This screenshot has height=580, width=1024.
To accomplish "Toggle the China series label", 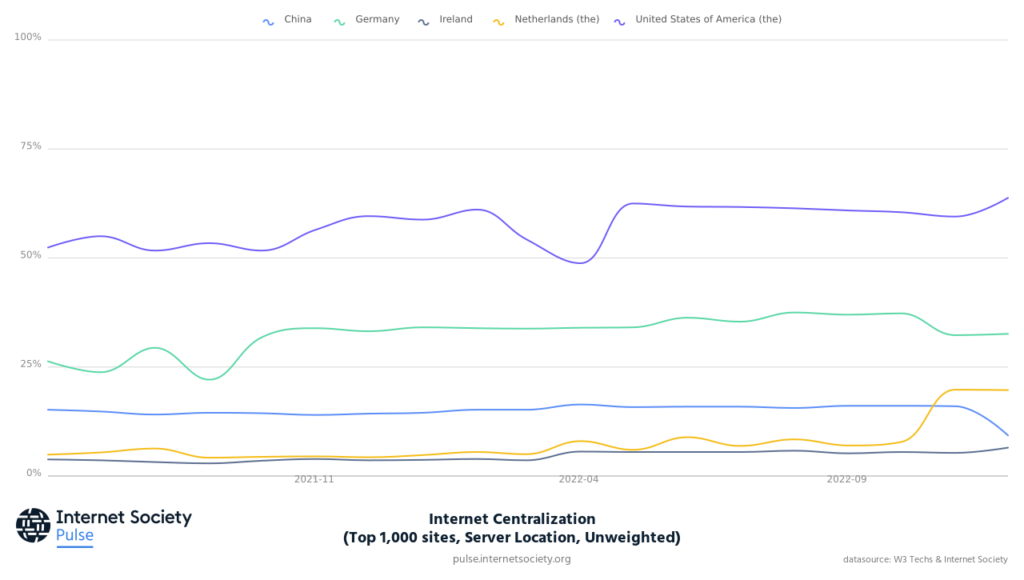I will [297, 19].
